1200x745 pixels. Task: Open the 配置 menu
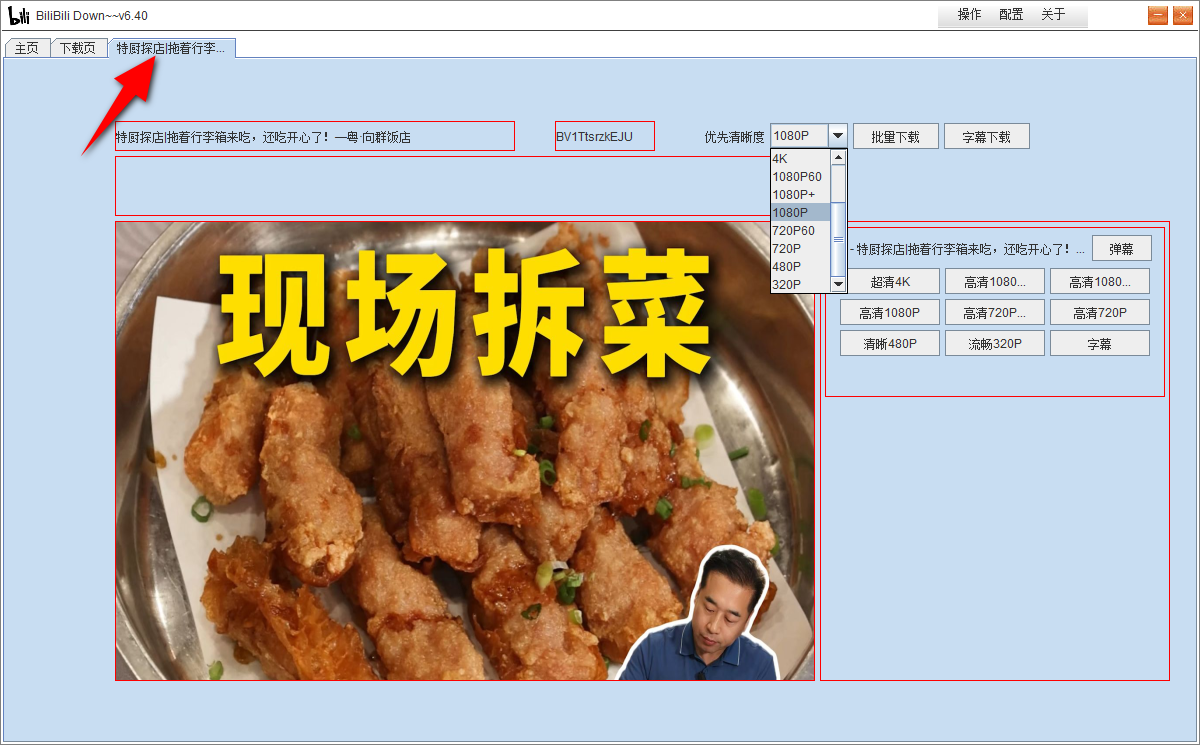click(1011, 15)
